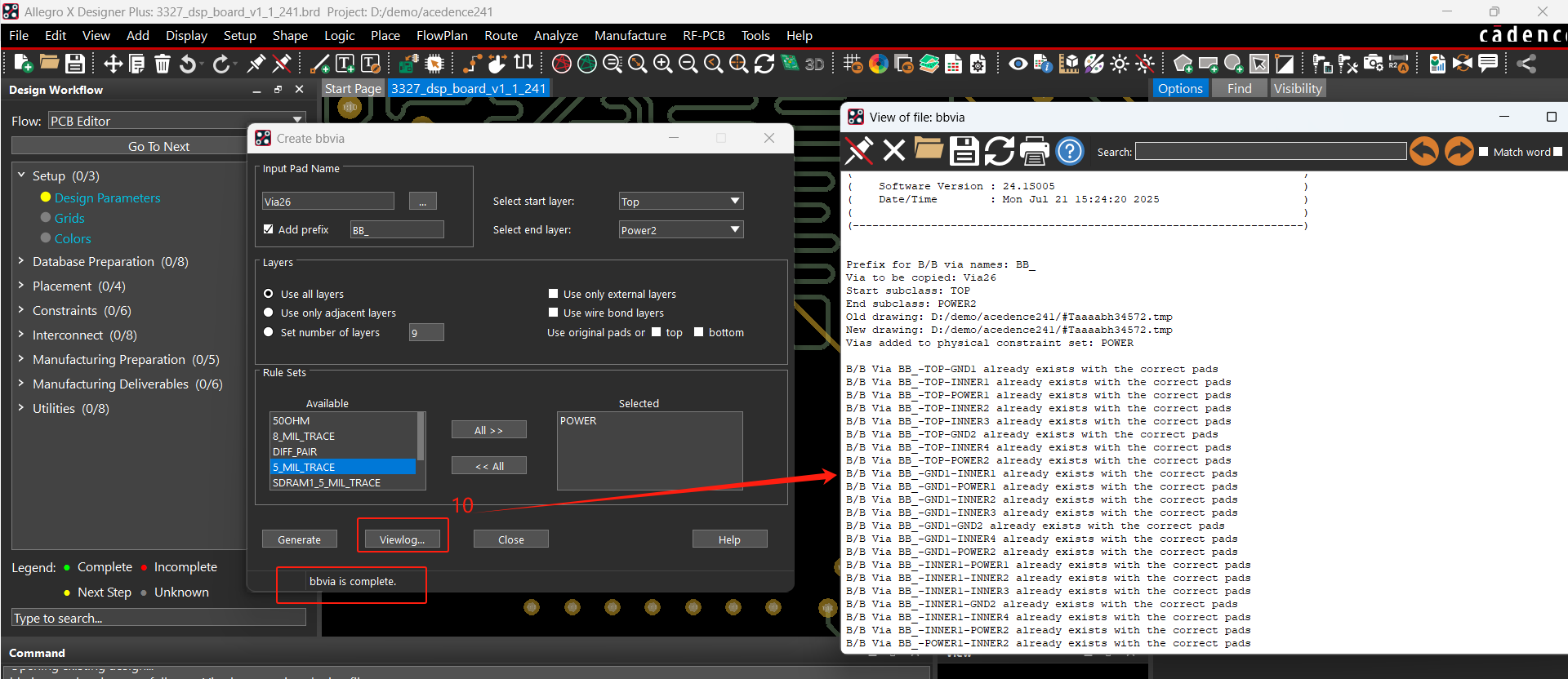Enable Use only external layers checkbox
Image resolution: width=1568 pixels, height=679 pixels.
[x=553, y=294]
